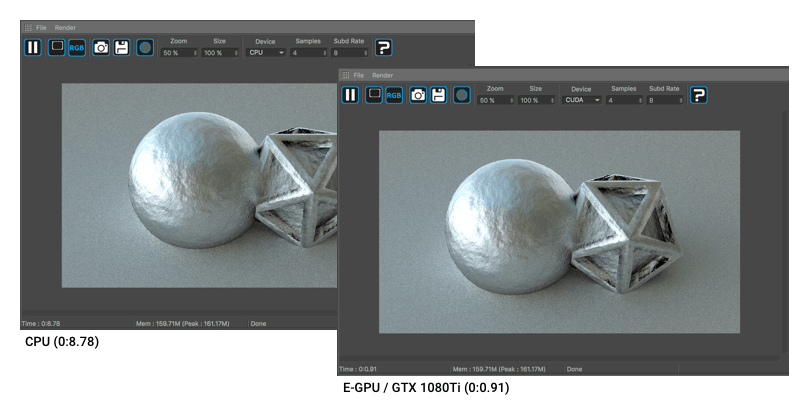This screenshot has width=809, height=415.
Task: Click camera snapshot icon in CUDA window
Action: pyautogui.click(x=418, y=95)
